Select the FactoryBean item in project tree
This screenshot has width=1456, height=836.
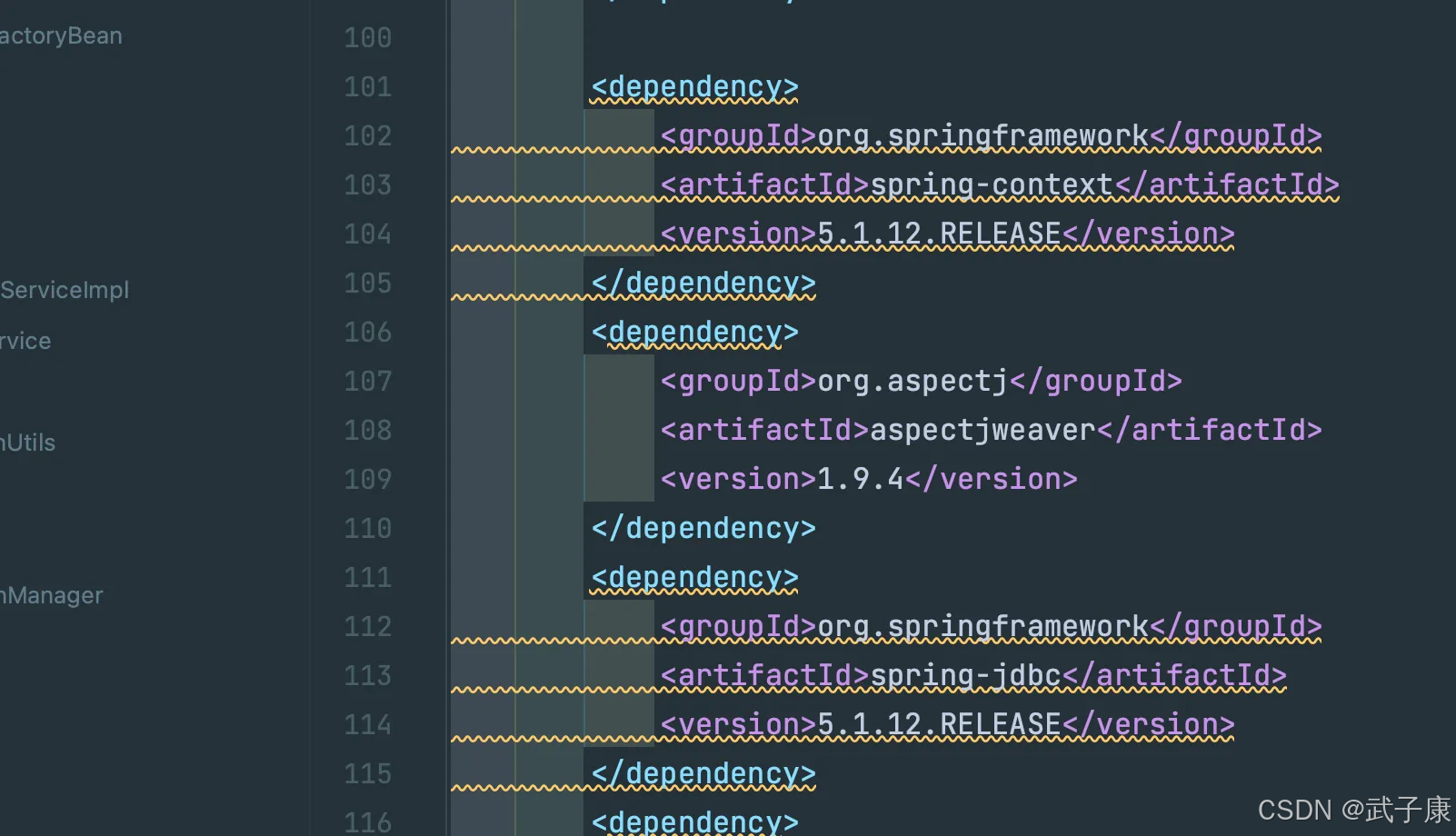coord(61,36)
